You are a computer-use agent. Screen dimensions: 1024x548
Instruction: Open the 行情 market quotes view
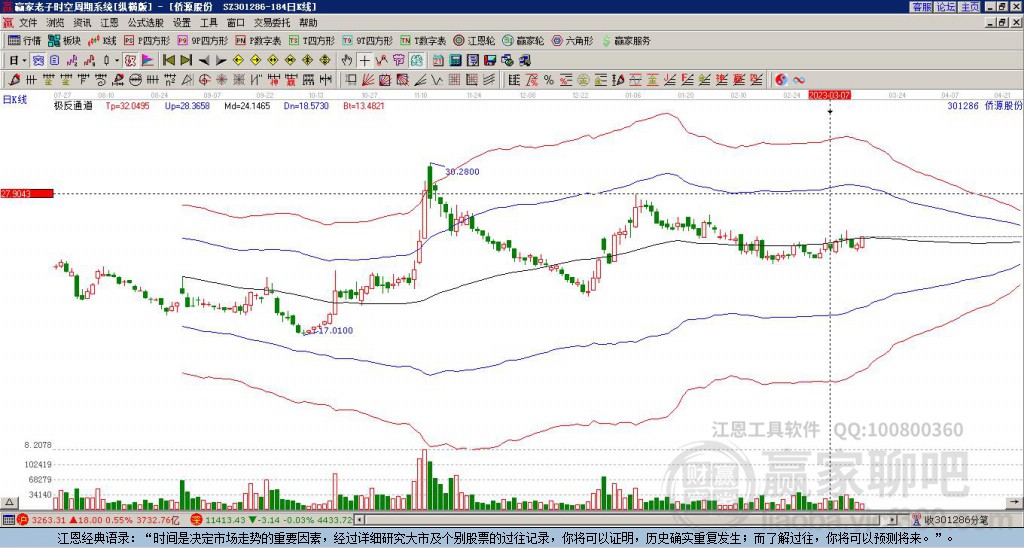(x=24, y=40)
